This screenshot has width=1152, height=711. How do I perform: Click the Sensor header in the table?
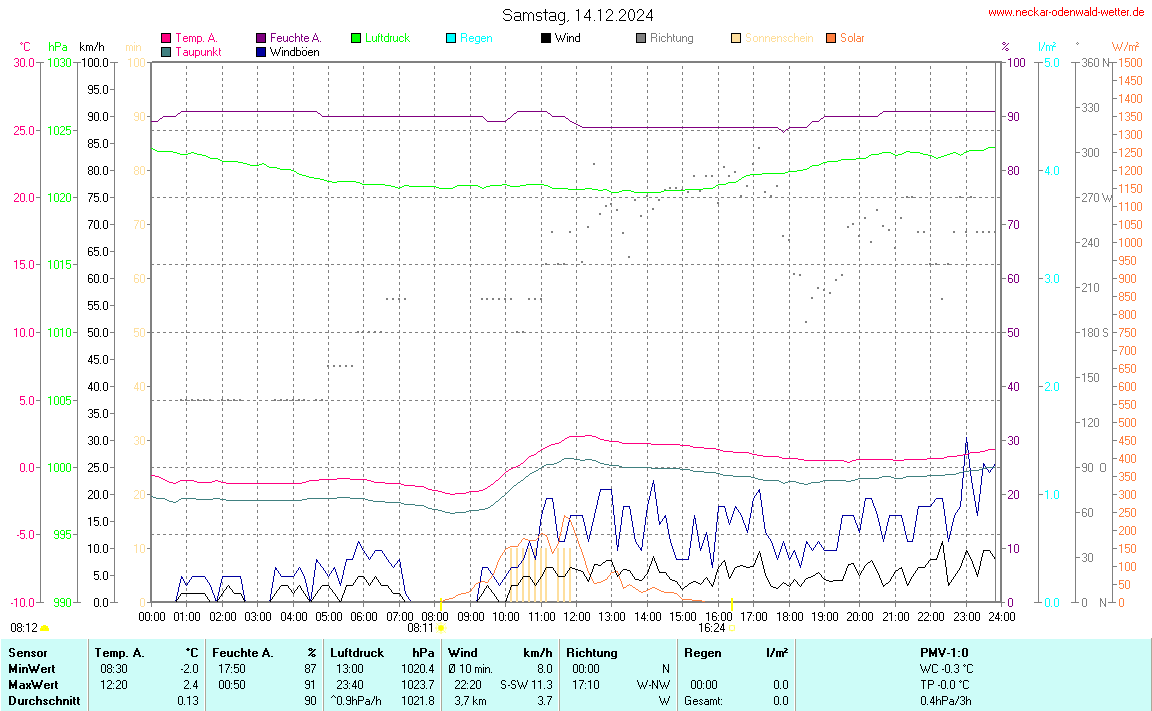click(27, 652)
